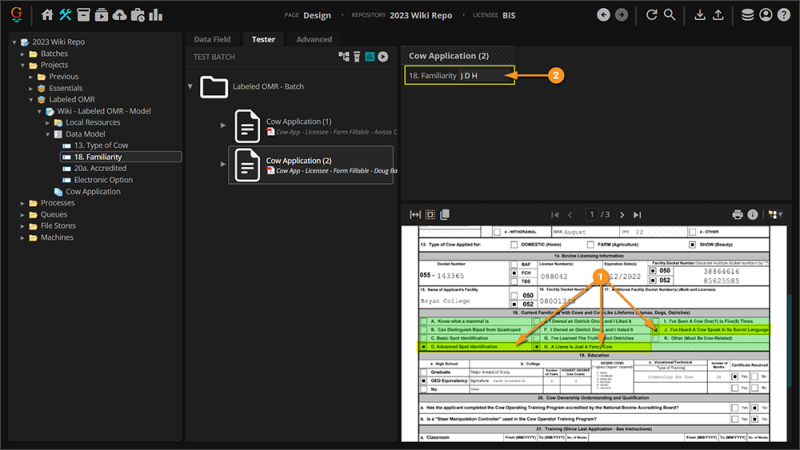Click the refresh icon in top bar
Screen dimensions: 800x450
652,15
